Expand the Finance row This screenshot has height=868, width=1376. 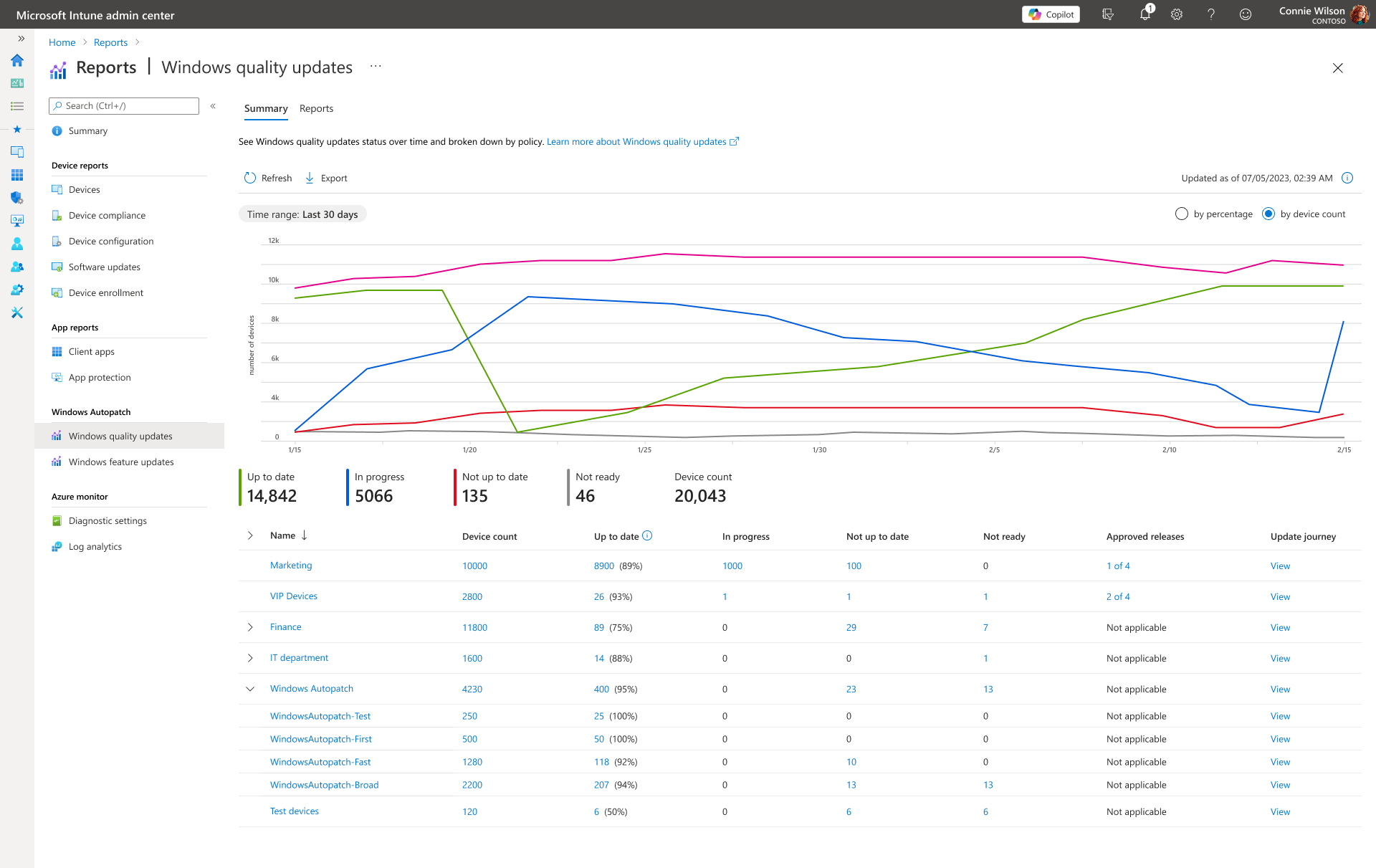(250, 627)
